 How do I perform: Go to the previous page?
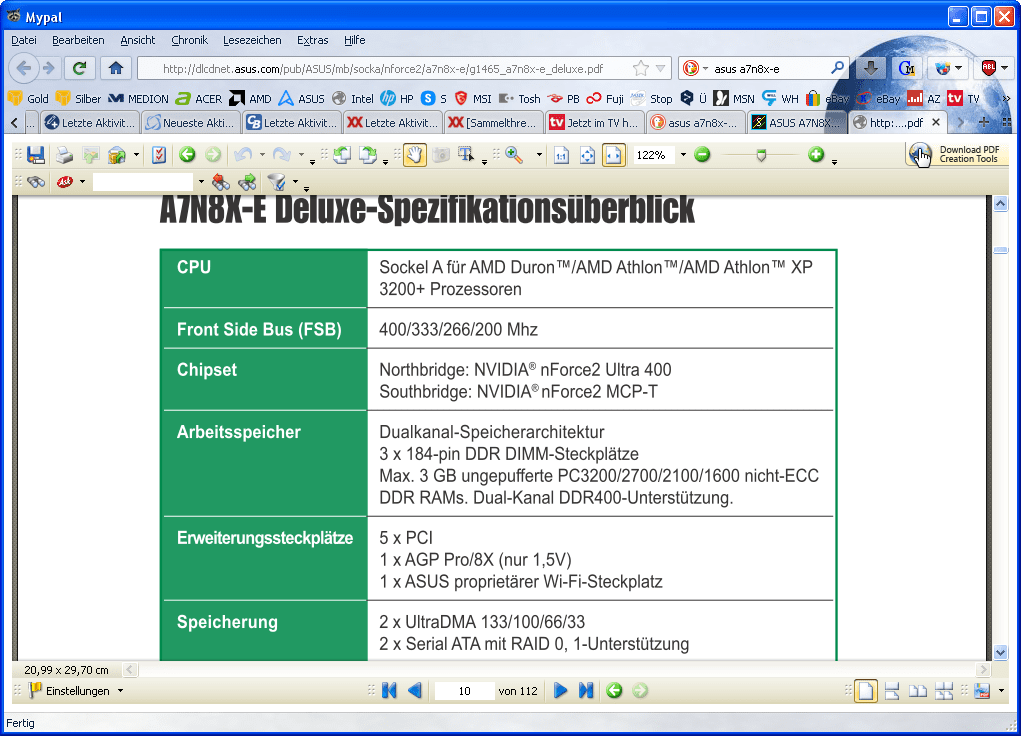pyautogui.click(x=415, y=690)
